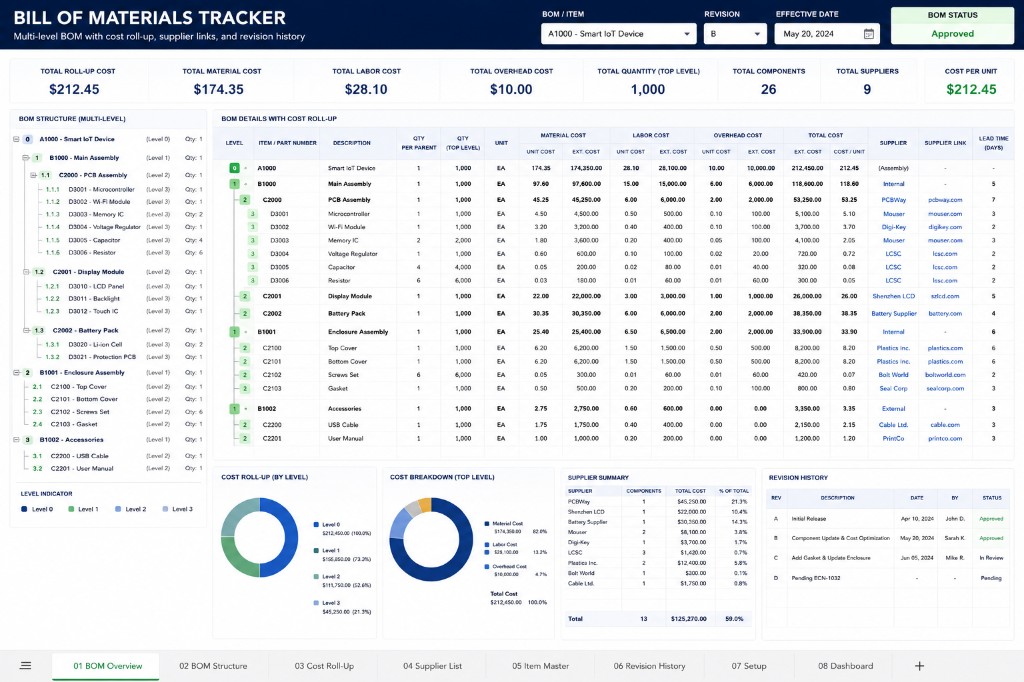Click Plastics Inc. supplier for Top Cover row

(x=893, y=348)
